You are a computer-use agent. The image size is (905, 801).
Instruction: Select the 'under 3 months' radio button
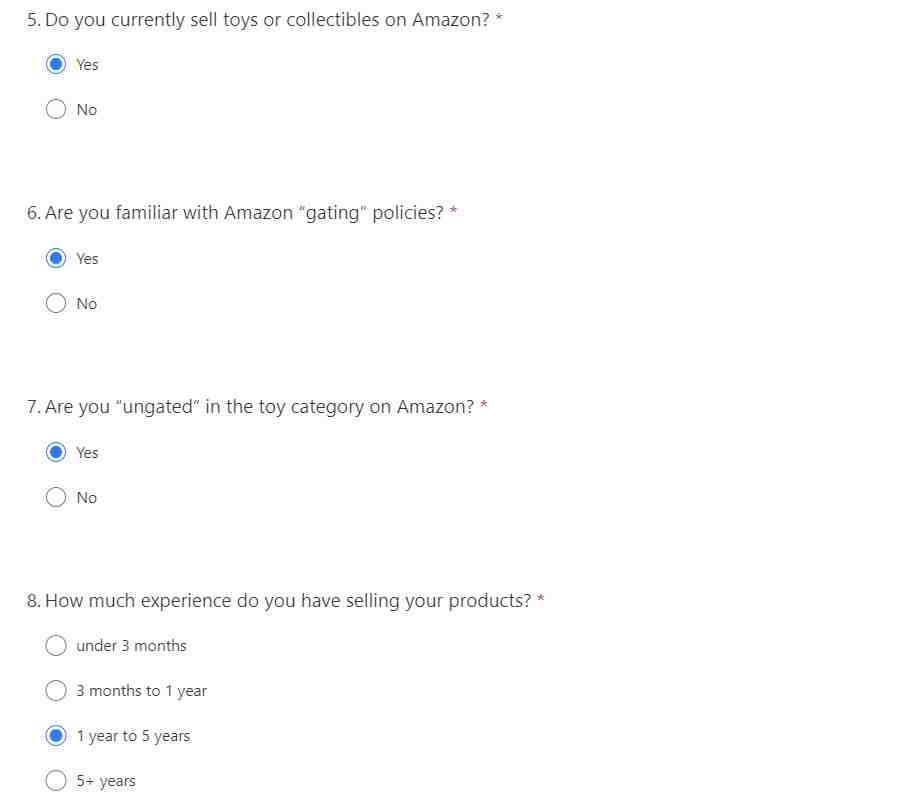(56, 645)
